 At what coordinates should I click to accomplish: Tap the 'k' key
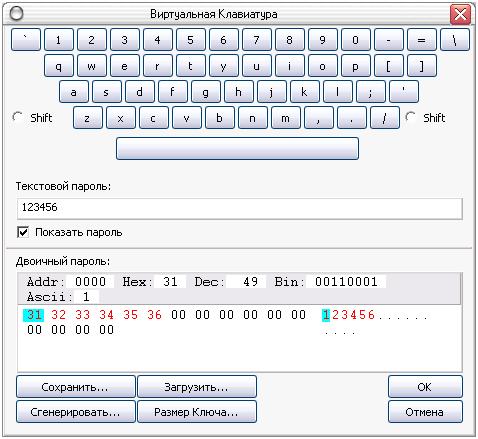tap(305, 91)
